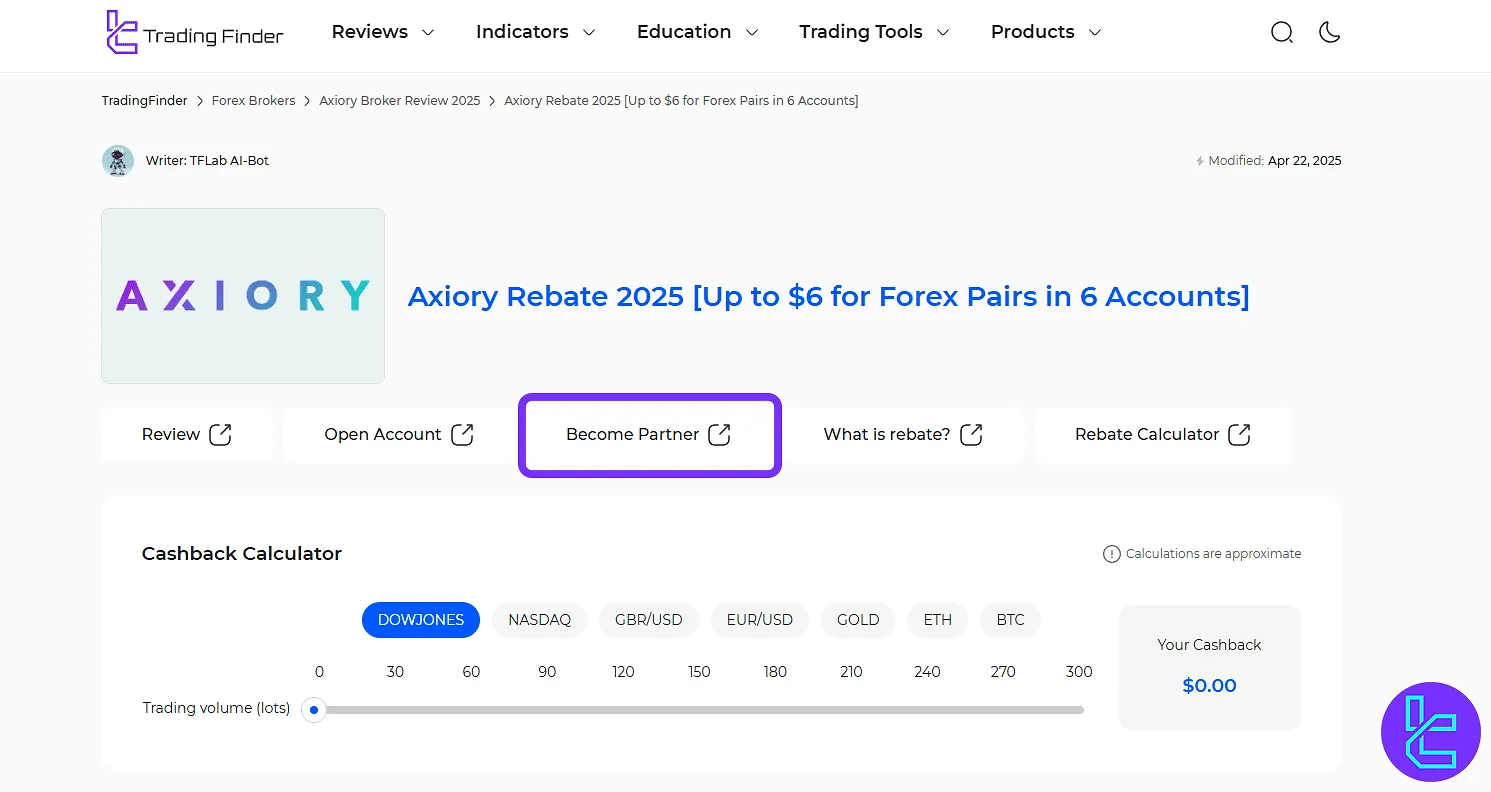1491x792 pixels.
Task: Click the trading volume slider track
Action: click(700, 710)
